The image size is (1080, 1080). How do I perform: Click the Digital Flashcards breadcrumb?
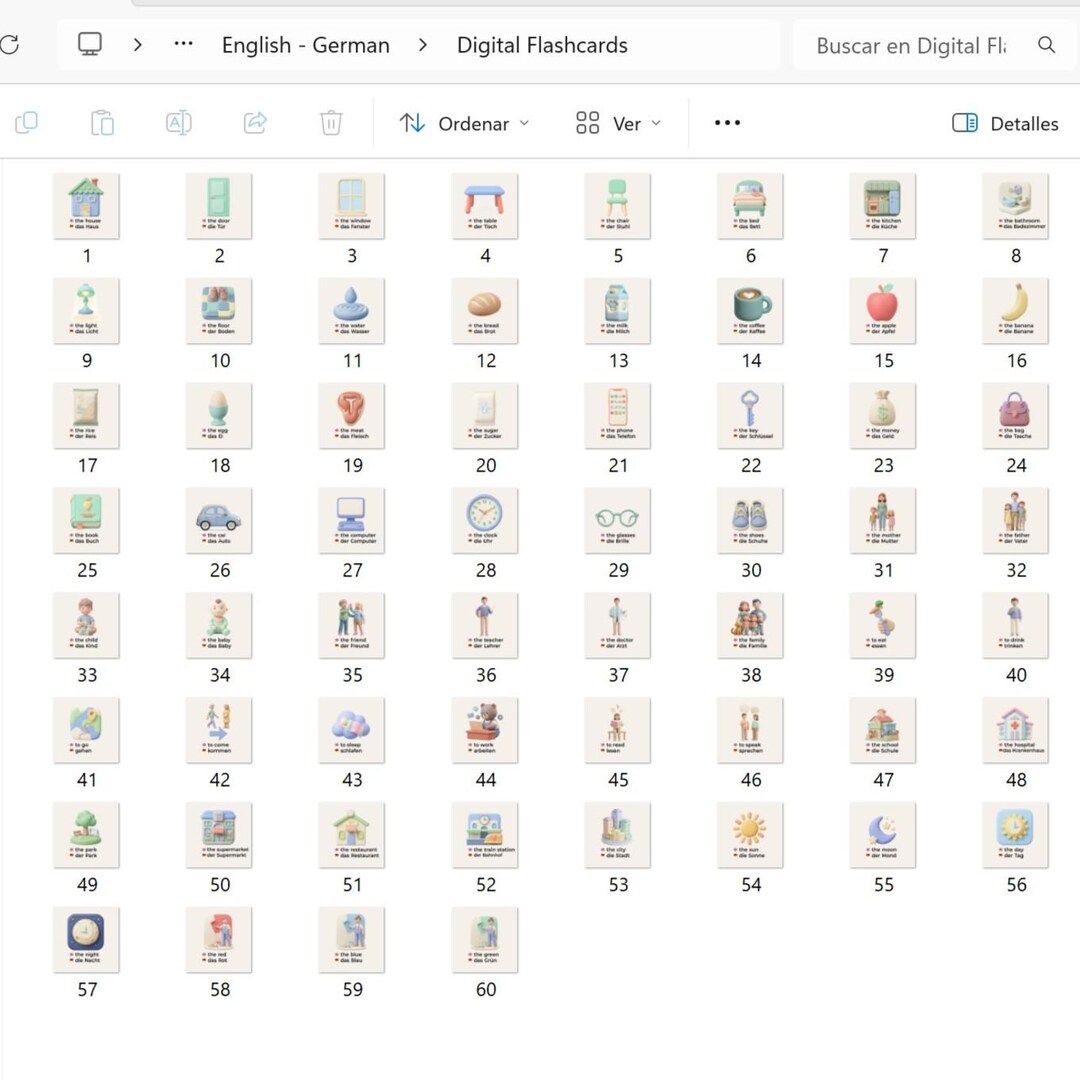click(x=542, y=45)
